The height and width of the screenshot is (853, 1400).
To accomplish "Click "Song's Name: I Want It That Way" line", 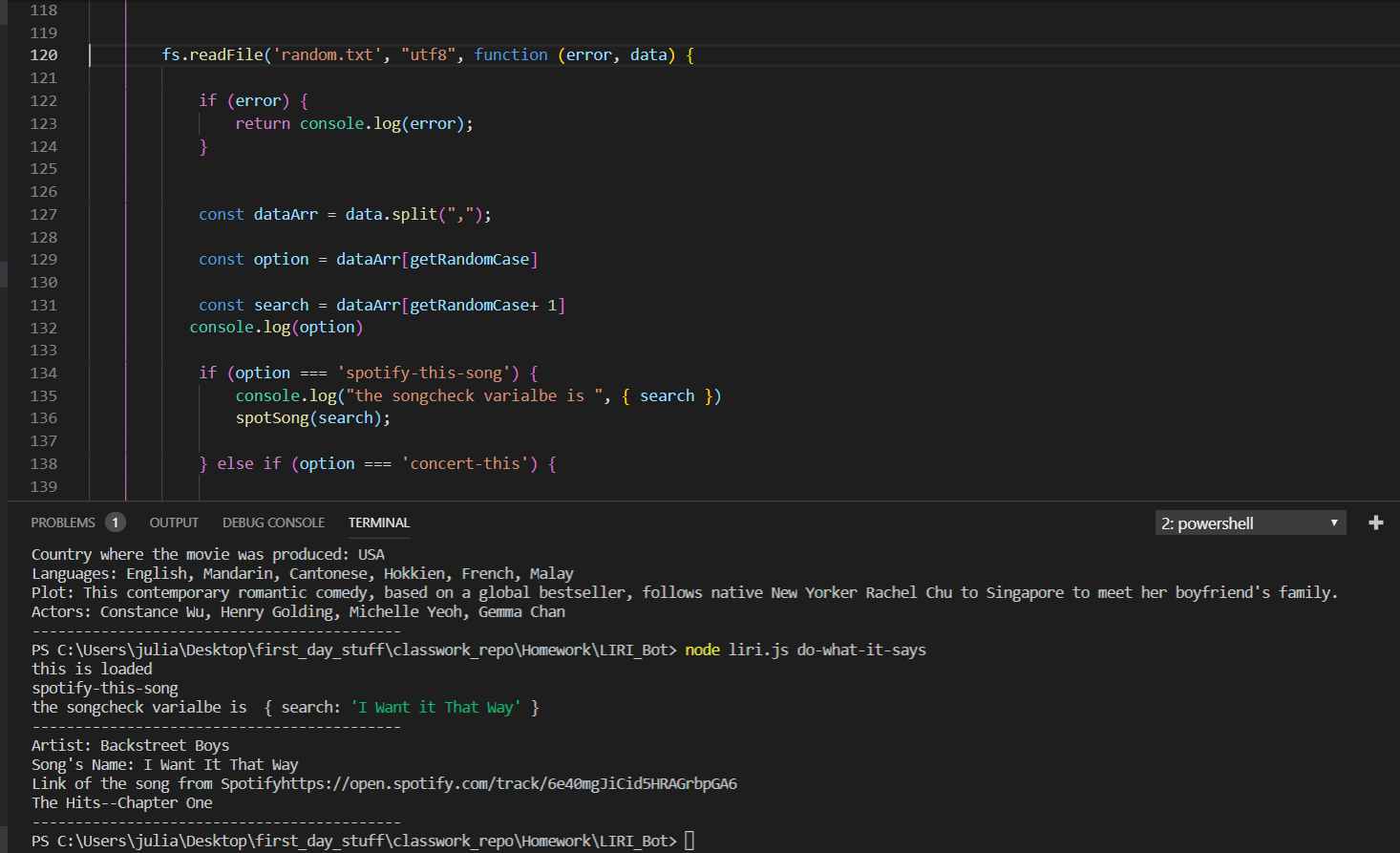I will click(165, 764).
